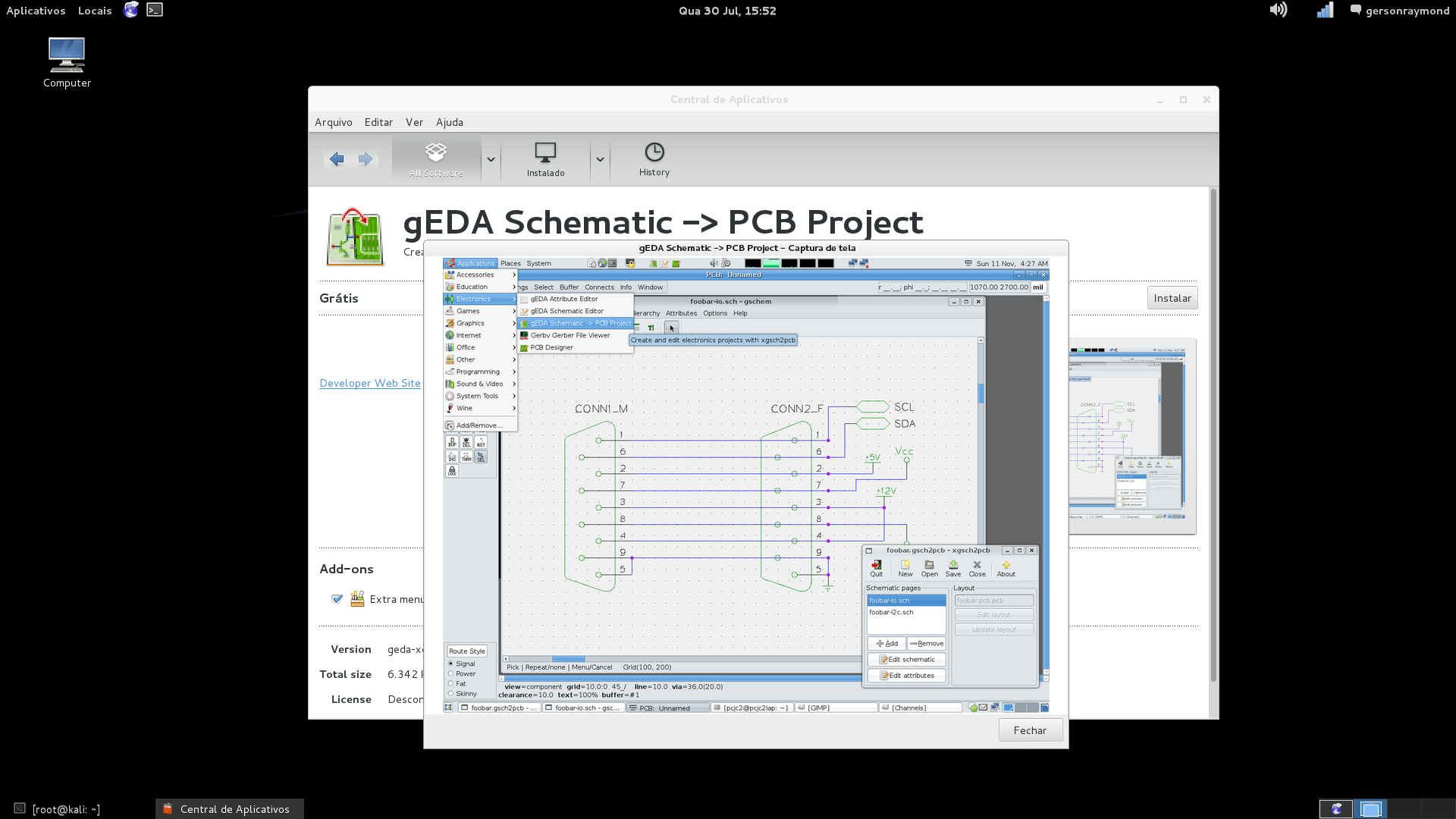Follow the Developer Web Site link
This screenshot has height=819, width=1456.
tap(370, 383)
